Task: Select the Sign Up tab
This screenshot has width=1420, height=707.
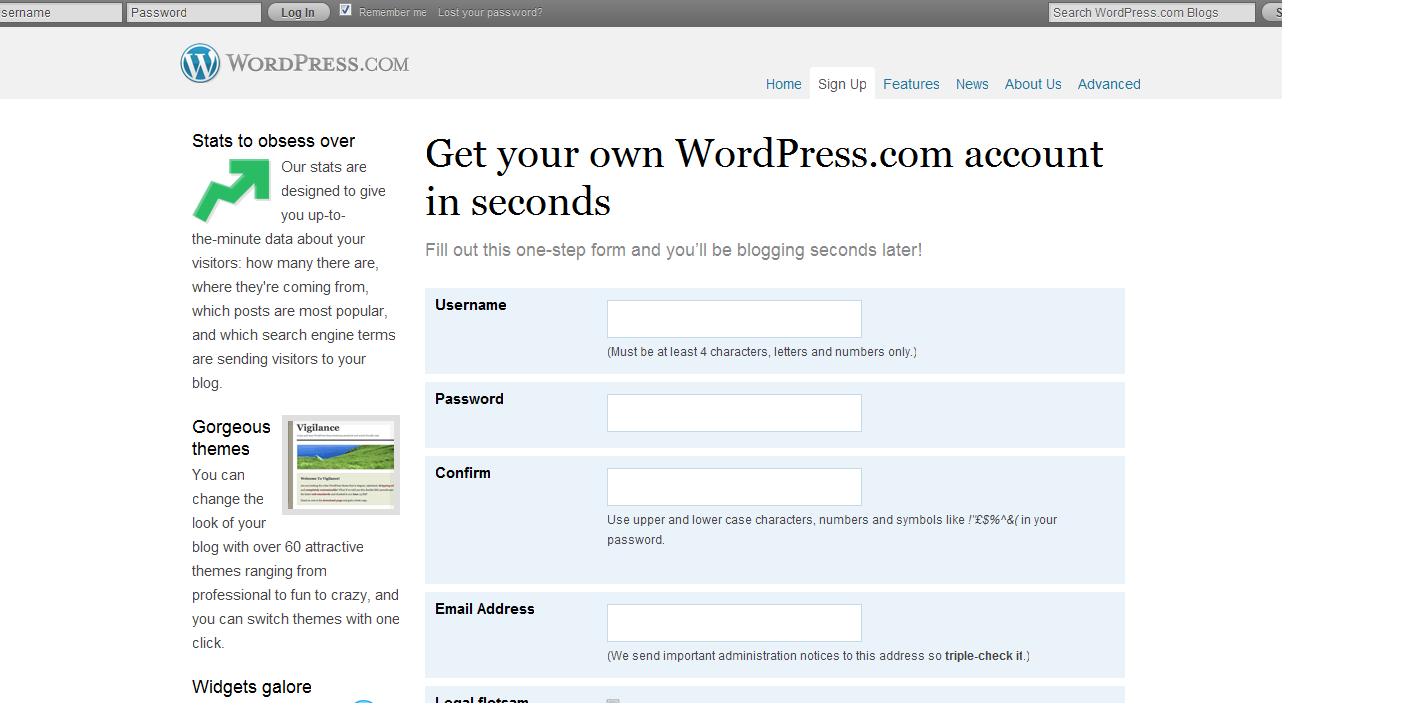Action: [x=842, y=84]
